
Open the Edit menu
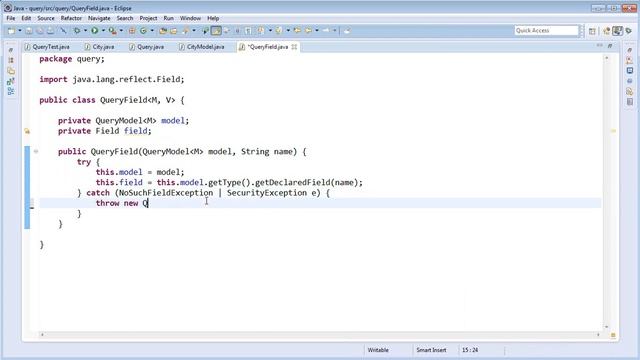(26, 18)
